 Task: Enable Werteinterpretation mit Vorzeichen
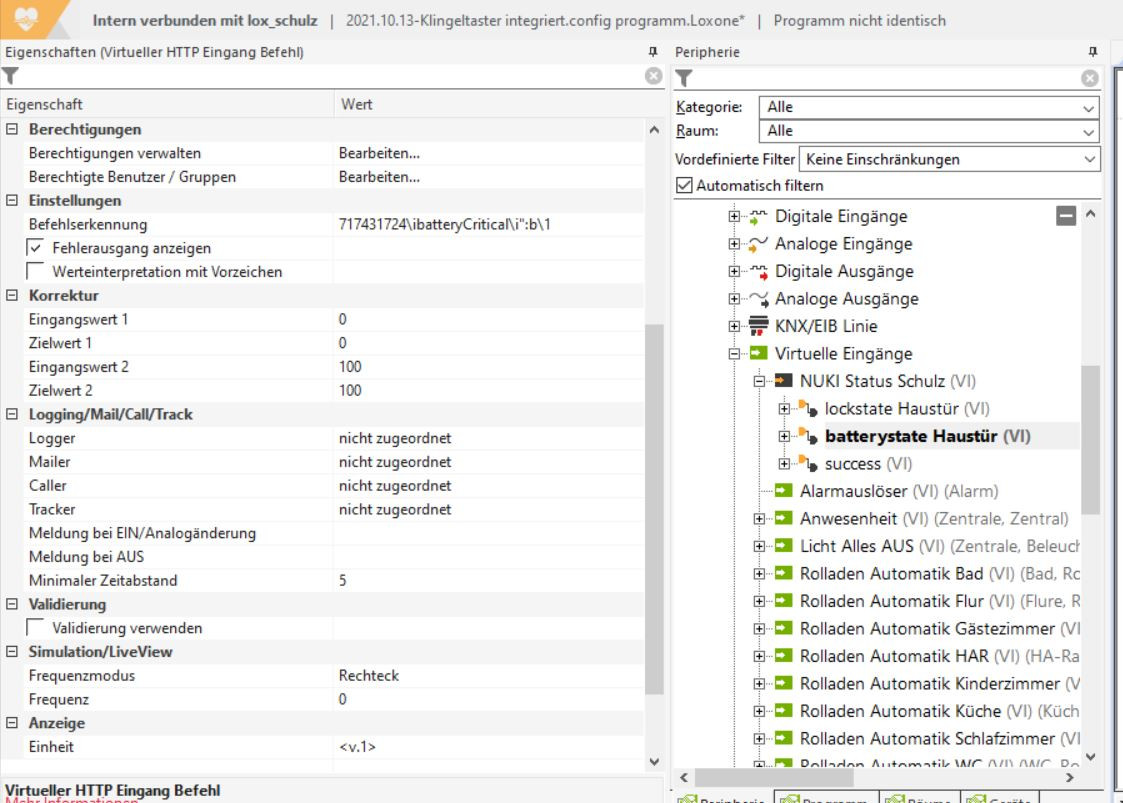pos(36,272)
